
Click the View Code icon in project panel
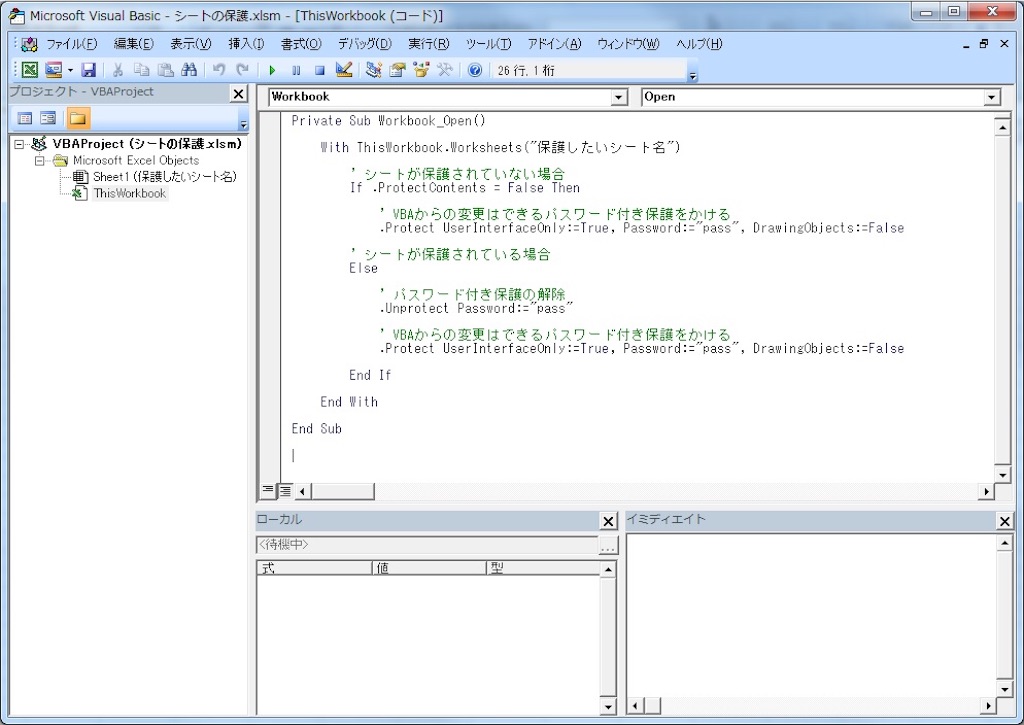pyautogui.click(x=25, y=118)
